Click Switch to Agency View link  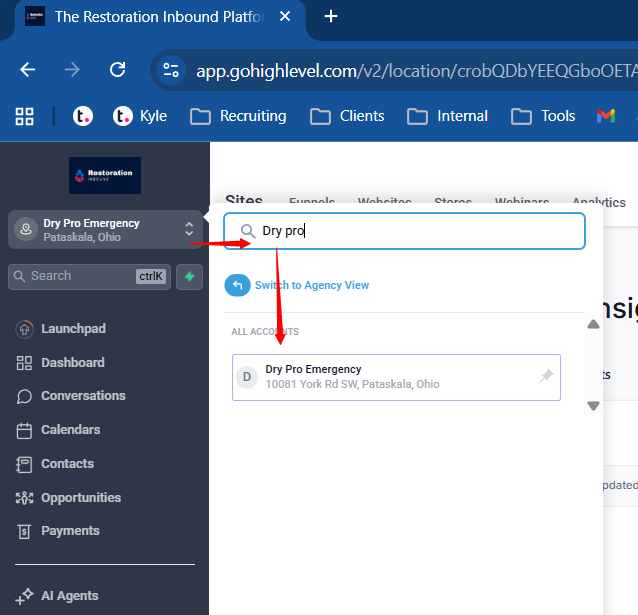tap(311, 285)
